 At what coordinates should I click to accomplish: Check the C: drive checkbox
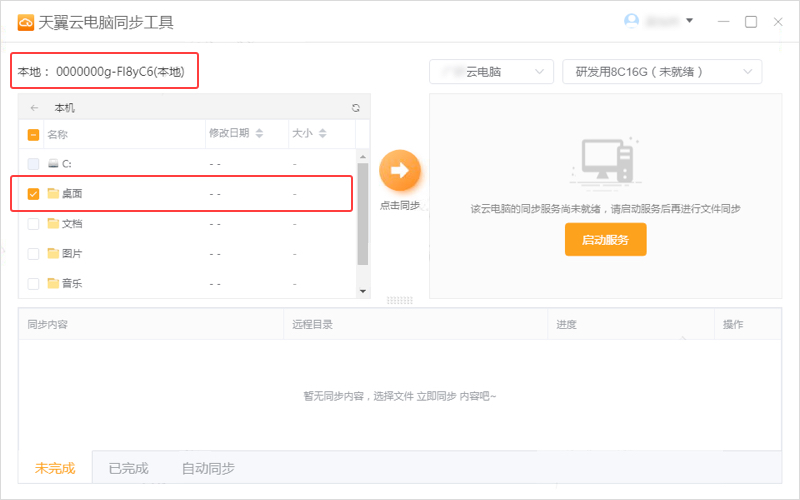pos(33,164)
